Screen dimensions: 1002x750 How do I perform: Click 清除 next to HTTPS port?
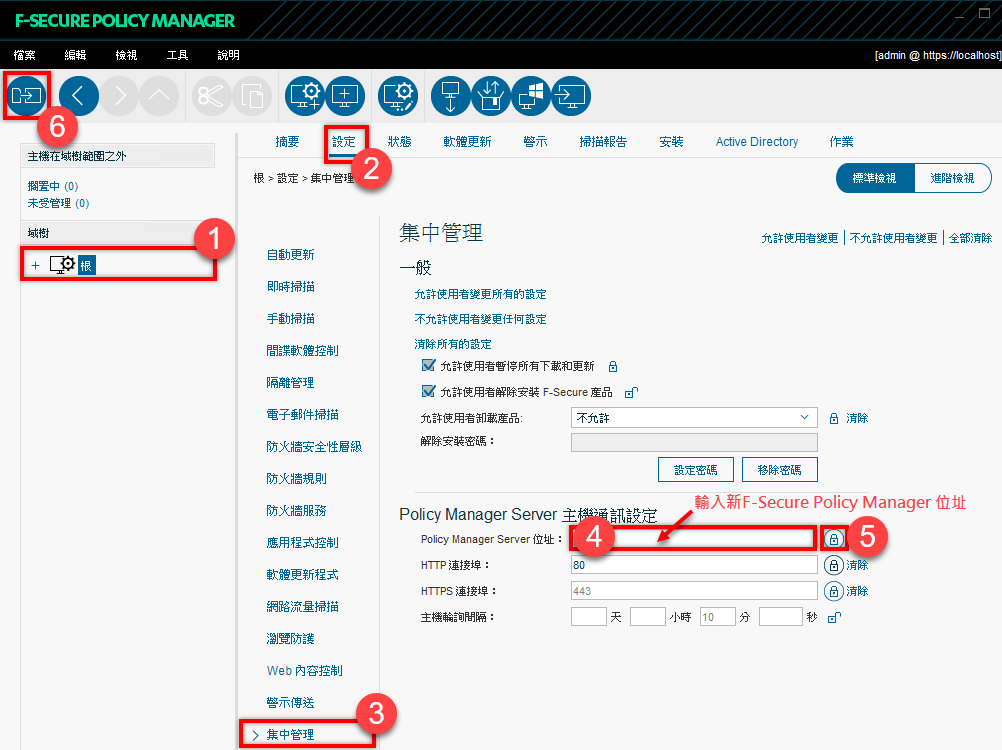pyautogui.click(x=858, y=592)
